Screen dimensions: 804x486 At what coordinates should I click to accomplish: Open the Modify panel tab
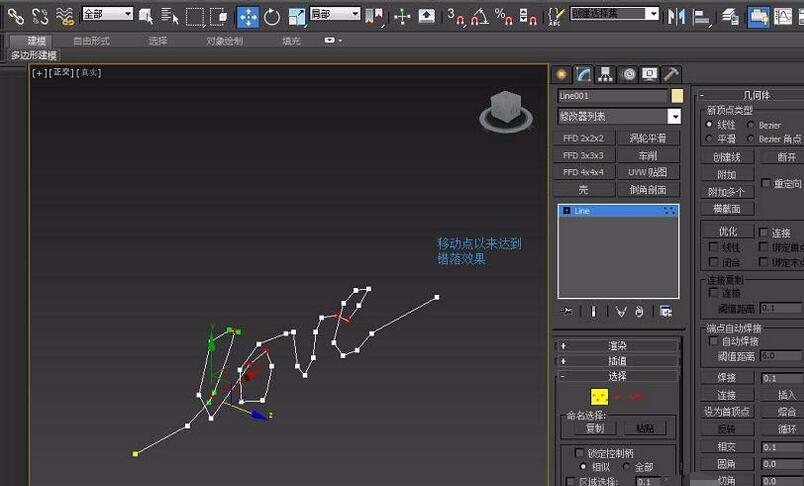(x=583, y=74)
